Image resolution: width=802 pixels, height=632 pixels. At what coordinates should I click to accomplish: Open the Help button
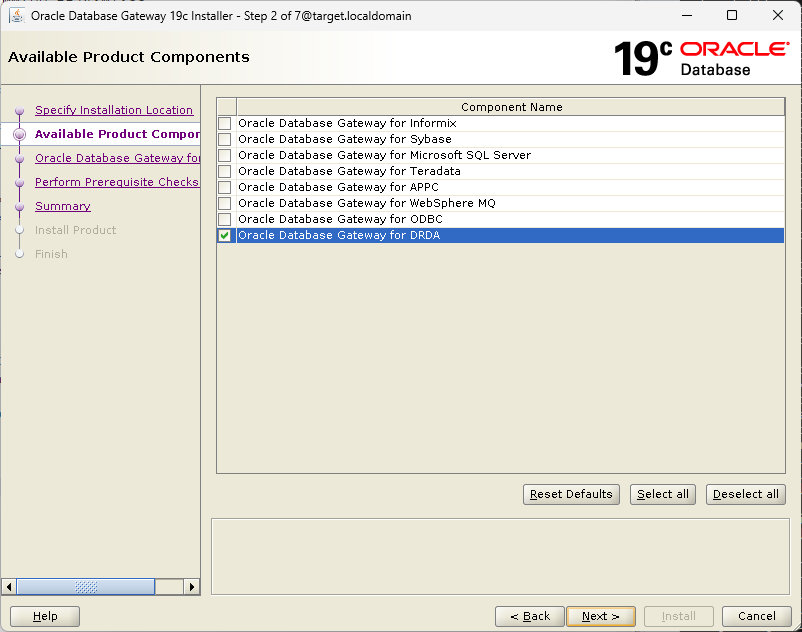pos(45,616)
